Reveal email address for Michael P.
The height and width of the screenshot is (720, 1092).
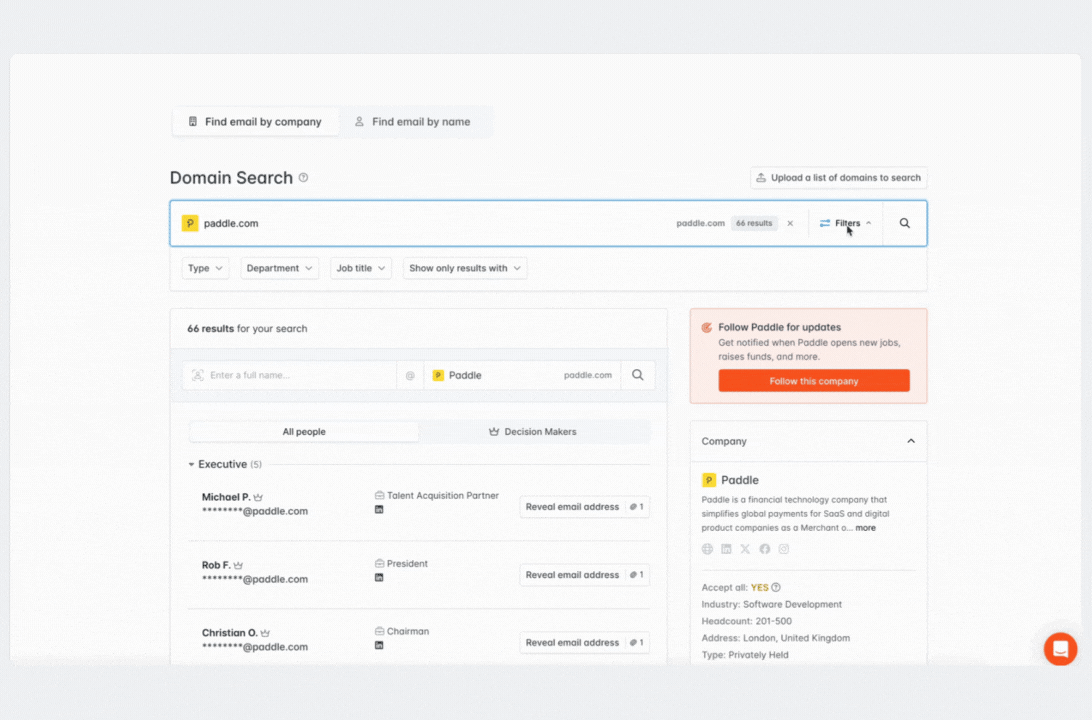click(584, 507)
